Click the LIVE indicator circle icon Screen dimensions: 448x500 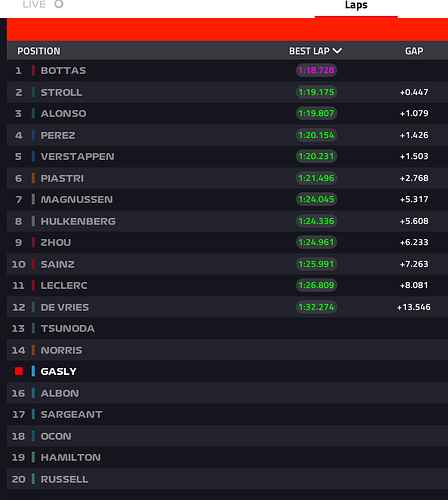tap(59, 4)
